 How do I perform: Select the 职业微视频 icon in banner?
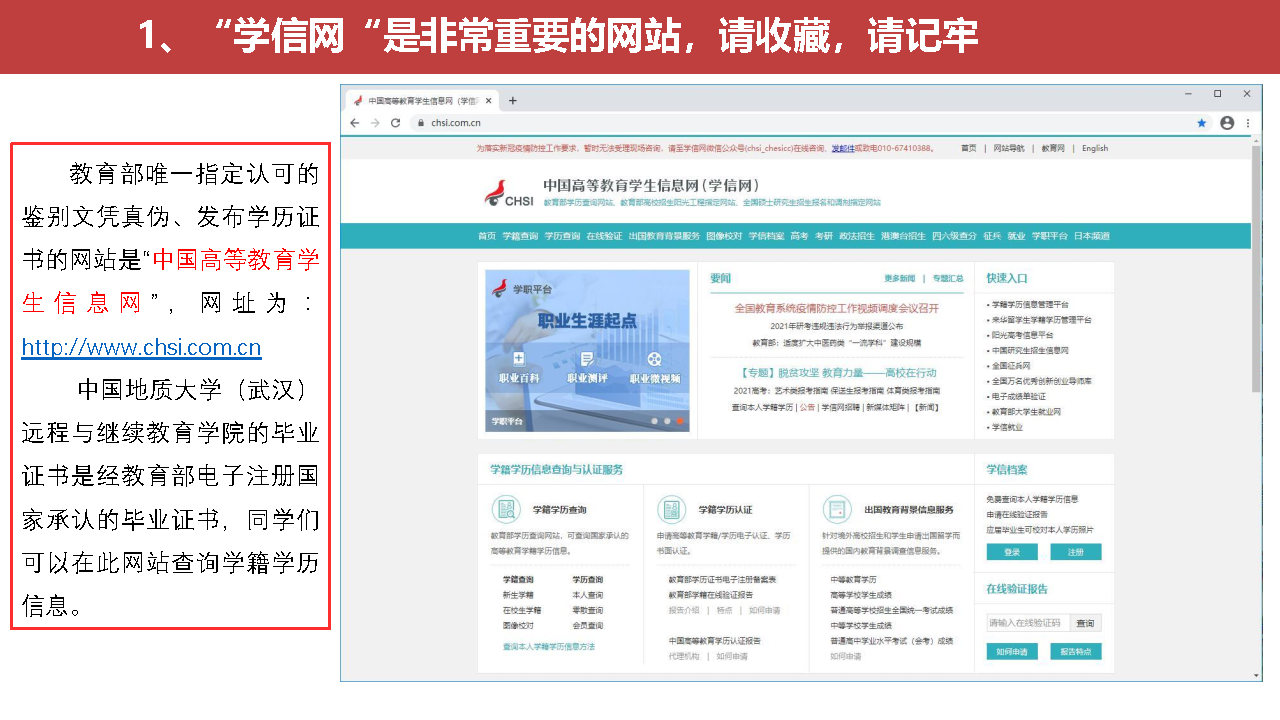tap(654, 359)
